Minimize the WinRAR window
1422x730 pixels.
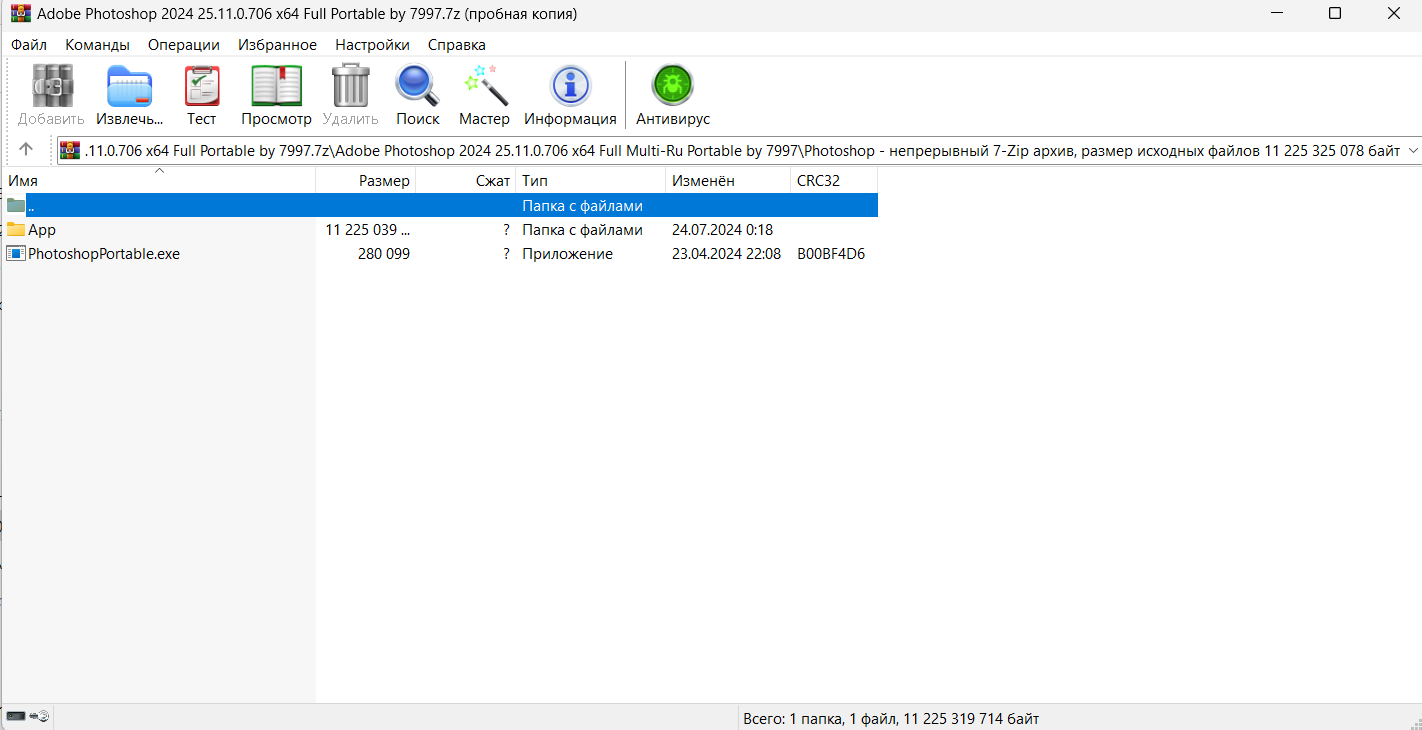(1278, 14)
